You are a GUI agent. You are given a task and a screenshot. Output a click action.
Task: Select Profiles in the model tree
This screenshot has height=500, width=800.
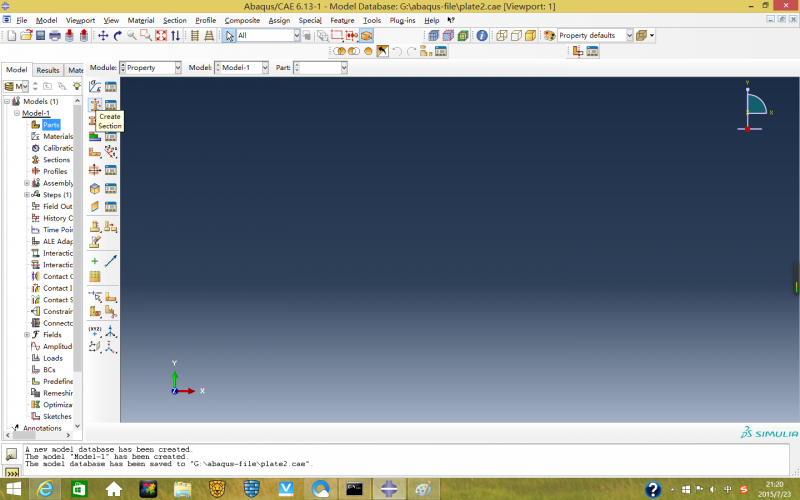coord(55,171)
